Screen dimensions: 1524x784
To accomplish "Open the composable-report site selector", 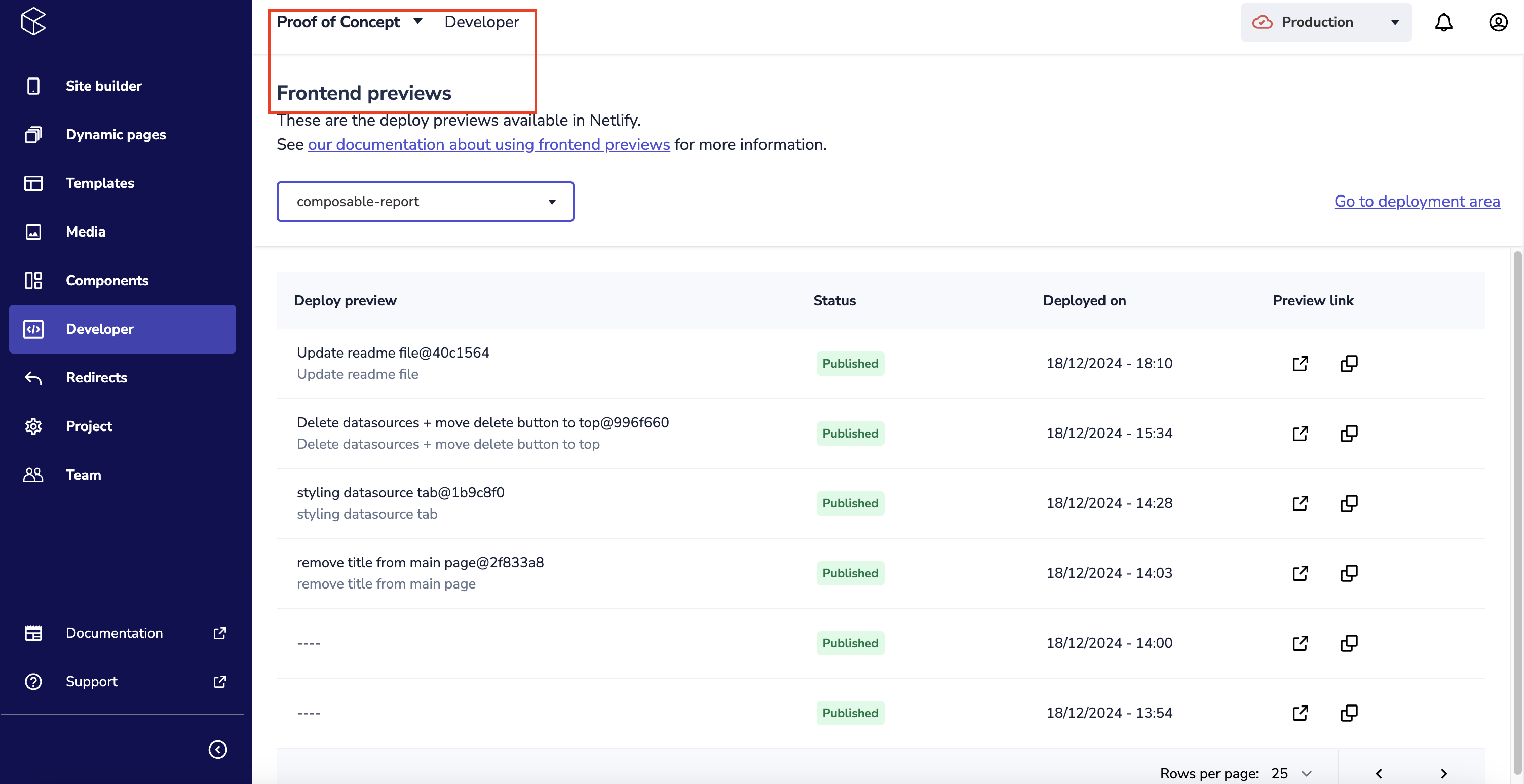I will 425,202.
